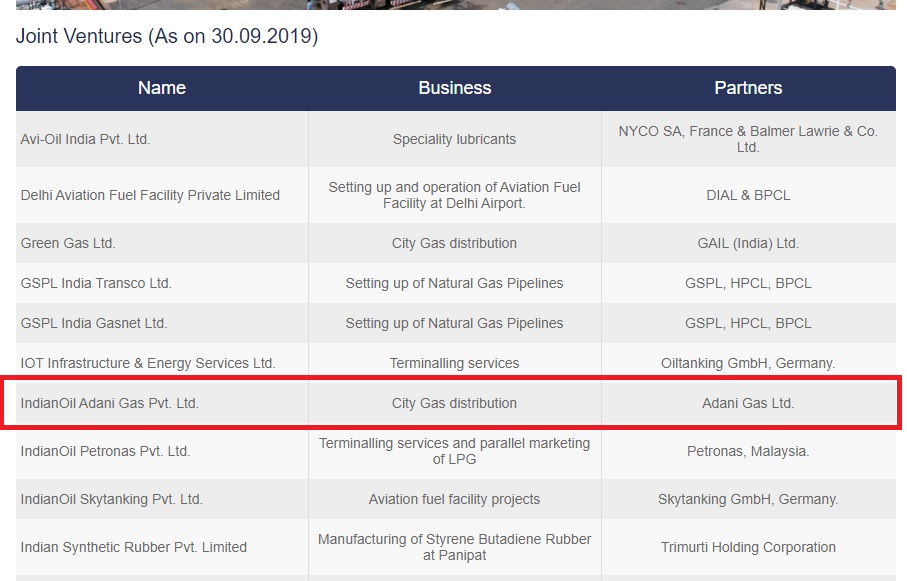The width and height of the screenshot is (907, 581).
Task: Click 'IndianOil Adani Gas Pvt. Ltd.' cell
Action: tap(162, 403)
